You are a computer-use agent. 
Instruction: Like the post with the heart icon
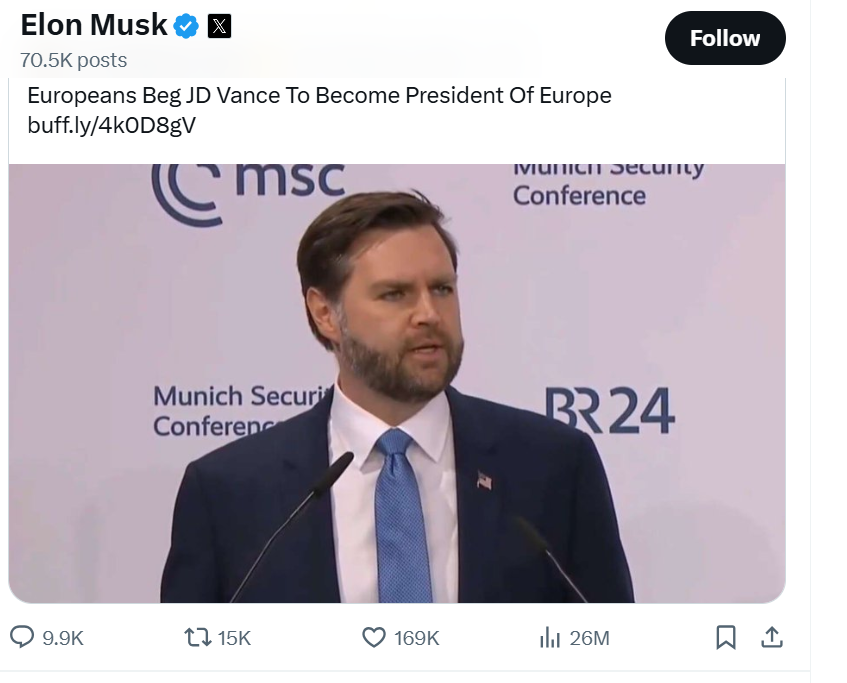(373, 637)
